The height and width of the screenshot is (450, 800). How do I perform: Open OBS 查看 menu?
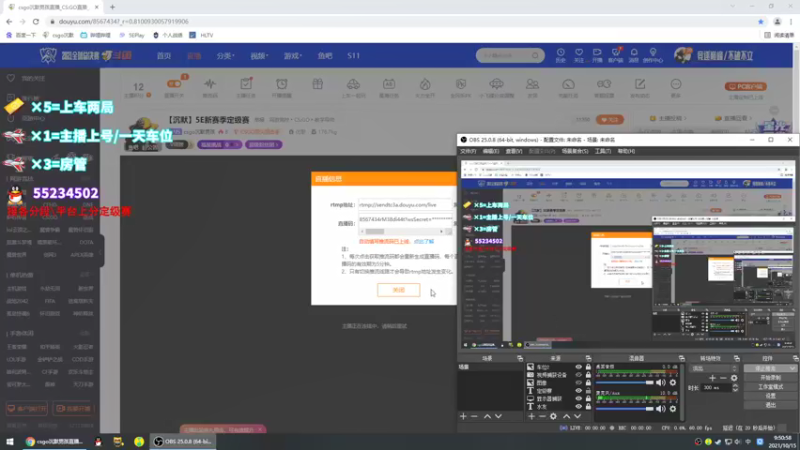513,151
